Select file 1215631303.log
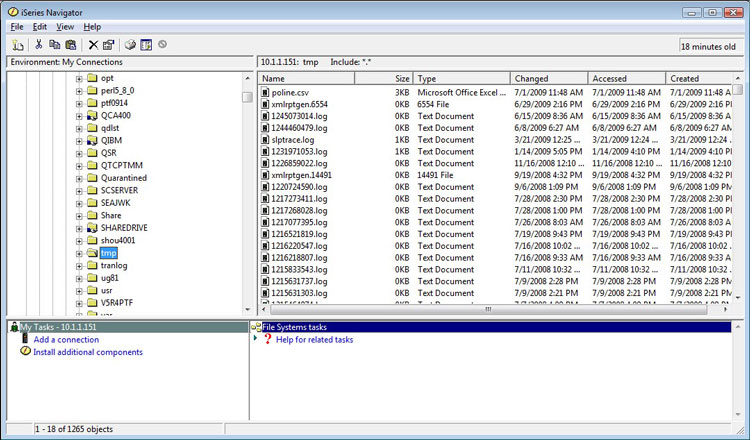The image size is (750, 440). tap(299, 293)
